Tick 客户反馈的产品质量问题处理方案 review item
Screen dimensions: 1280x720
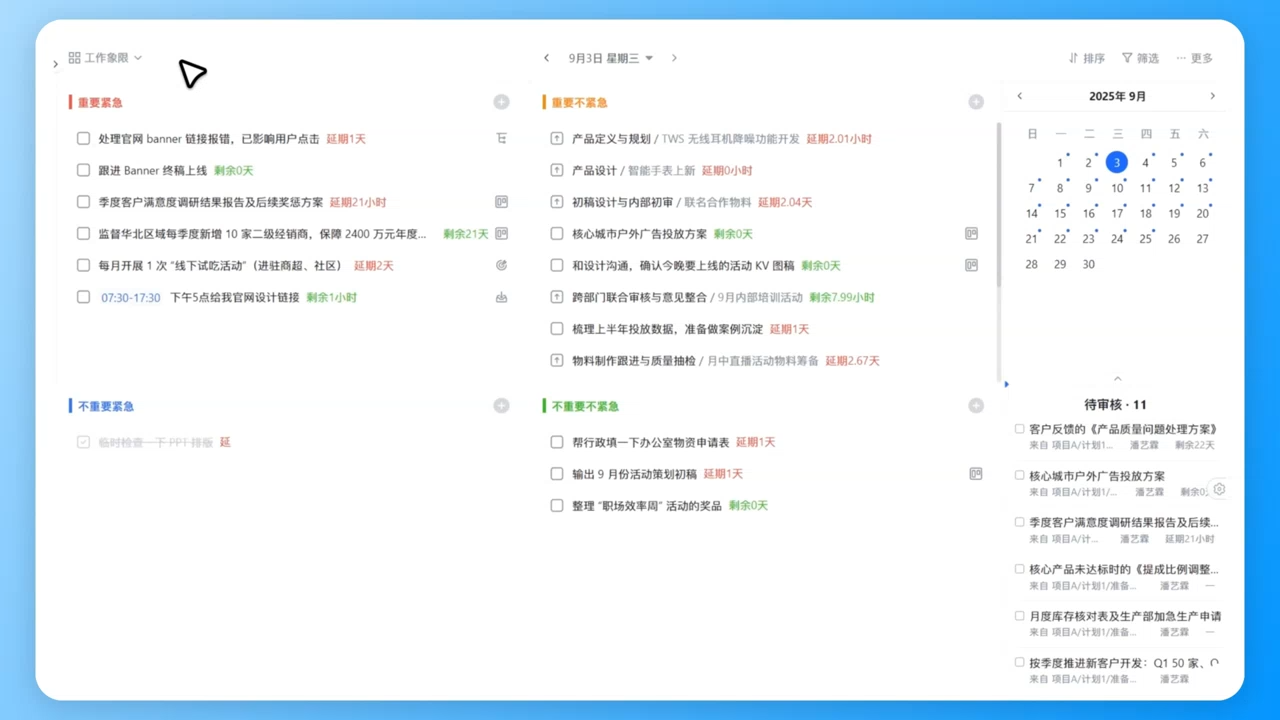tap(1020, 429)
